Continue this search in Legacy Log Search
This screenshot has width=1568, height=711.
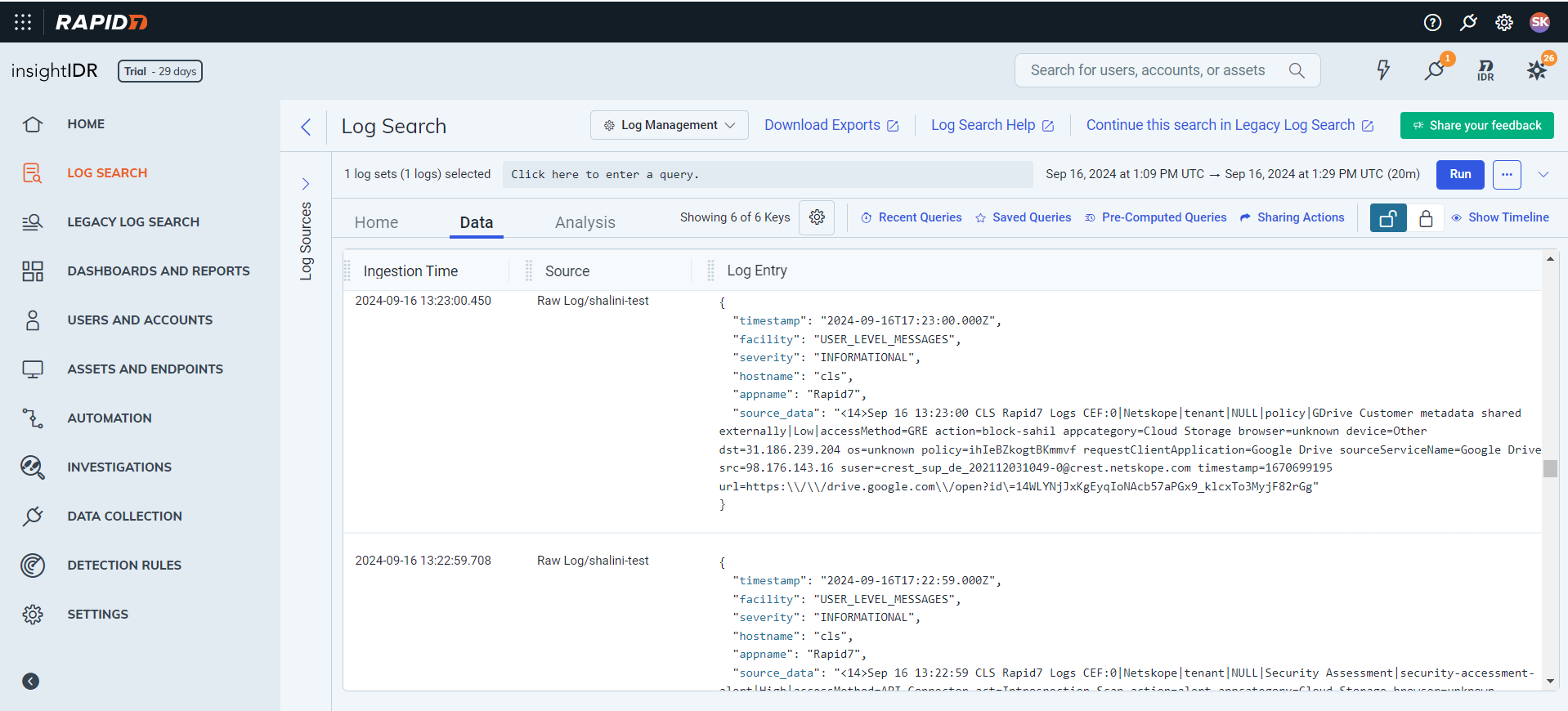1230,125
